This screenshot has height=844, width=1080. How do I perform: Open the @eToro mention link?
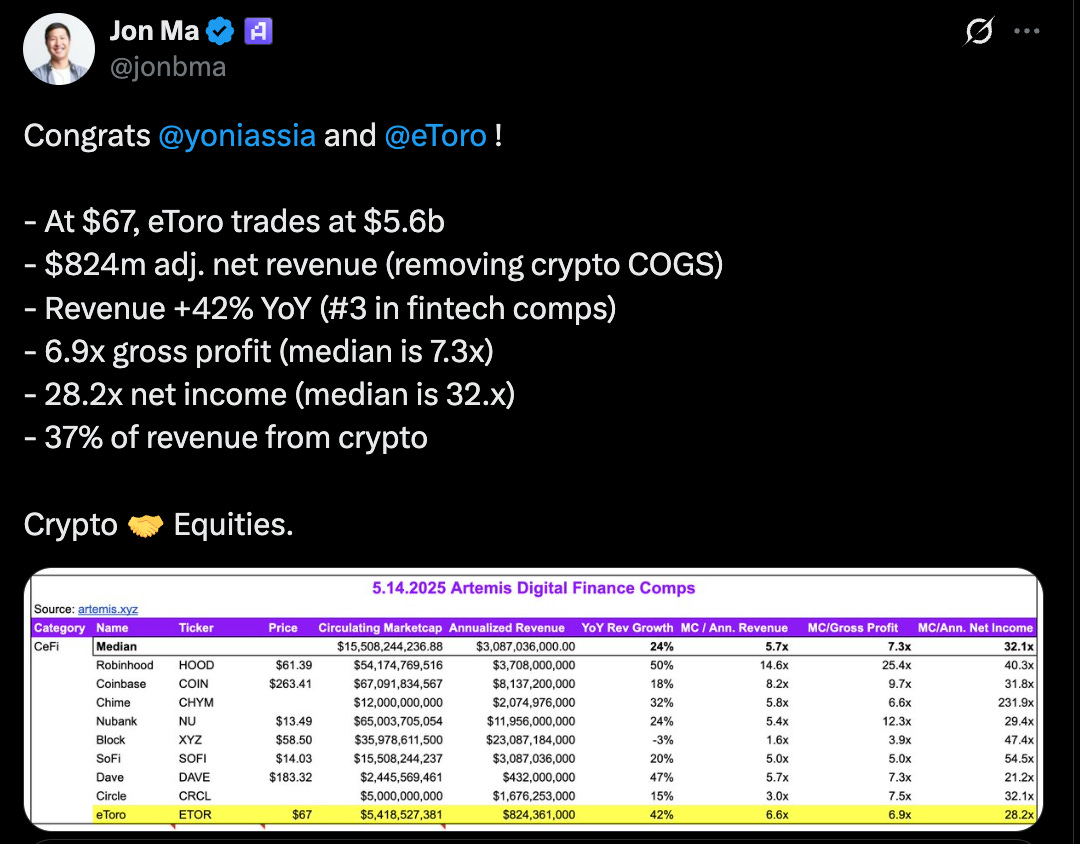(x=435, y=136)
